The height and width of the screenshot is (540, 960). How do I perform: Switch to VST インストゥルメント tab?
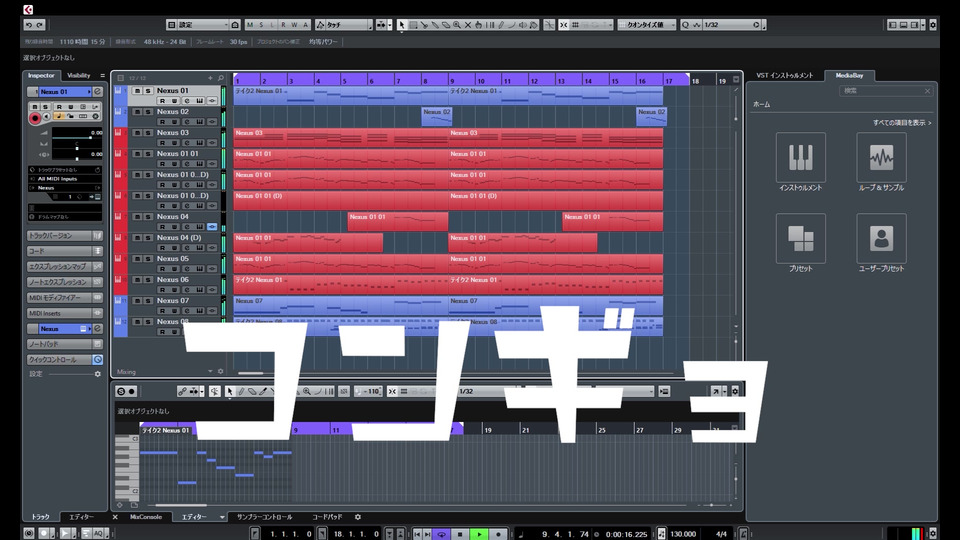point(784,75)
